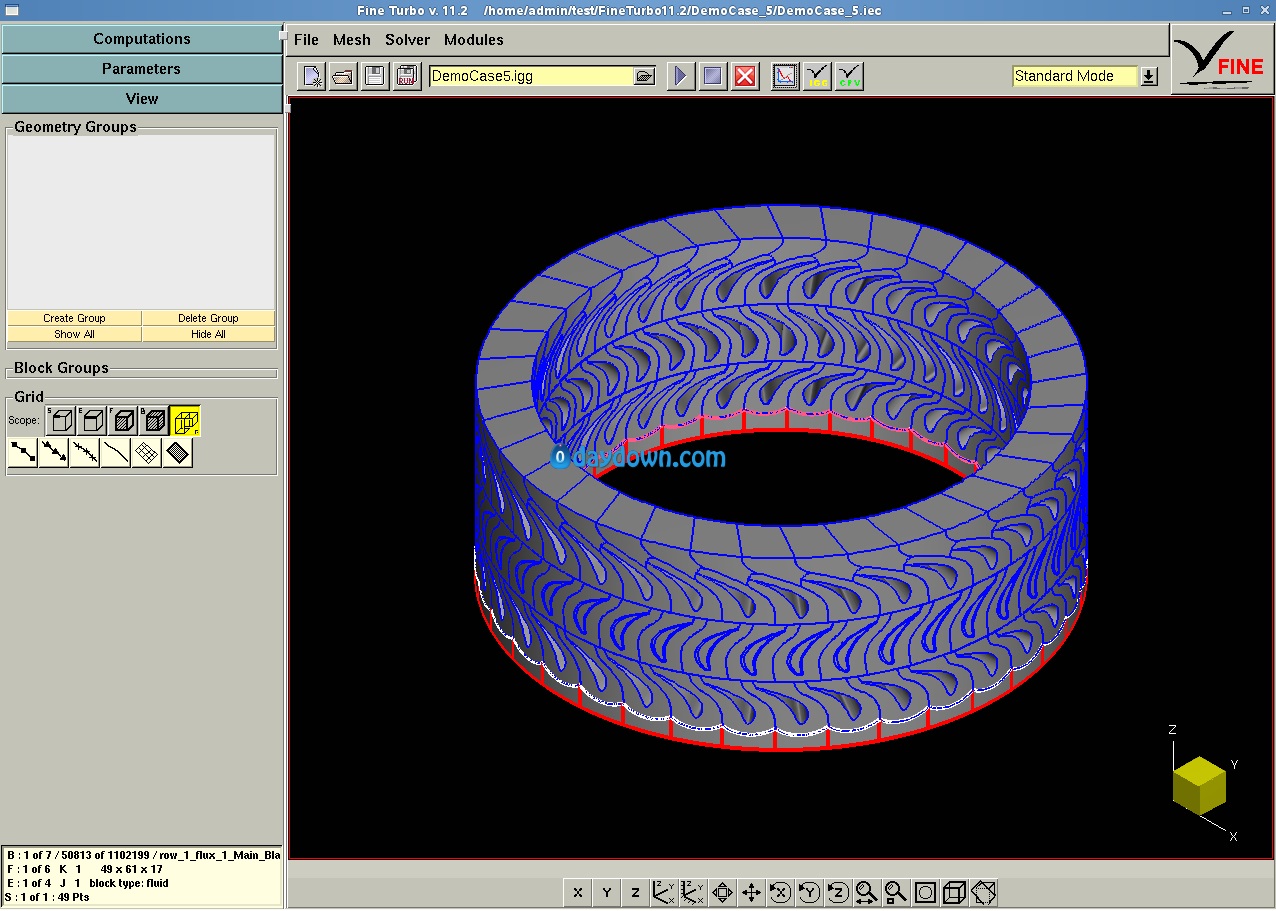1276x911 pixels.
Task: Open the convergence monitor graph icon
Action: pos(785,76)
